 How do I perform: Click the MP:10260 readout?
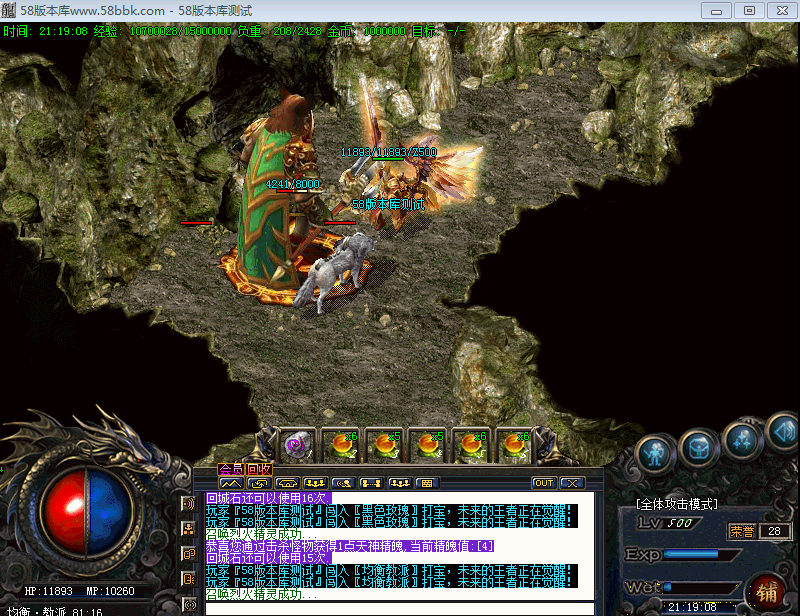110,591
